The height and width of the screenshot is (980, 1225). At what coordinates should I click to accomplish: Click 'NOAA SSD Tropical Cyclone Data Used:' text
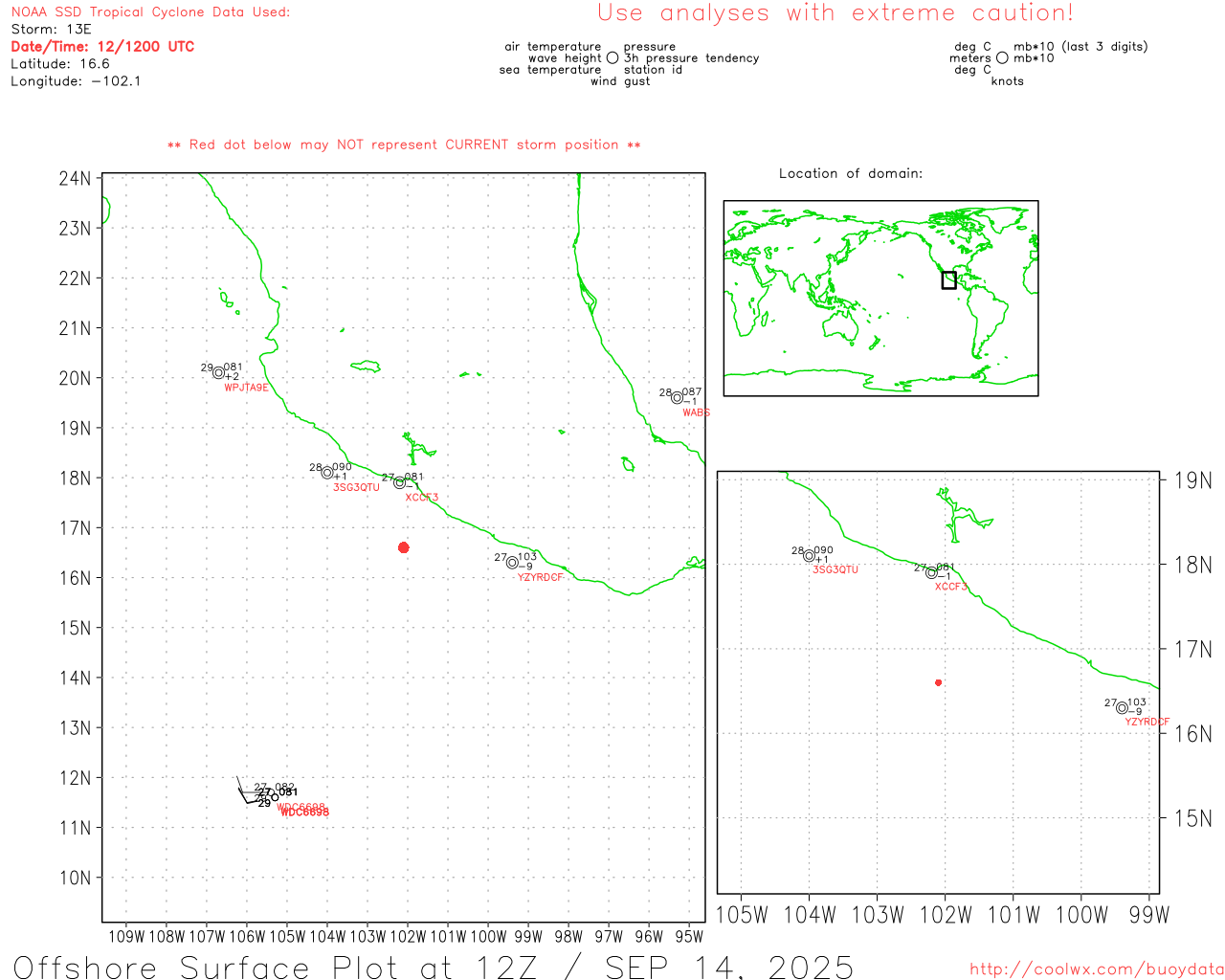(150, 12)
